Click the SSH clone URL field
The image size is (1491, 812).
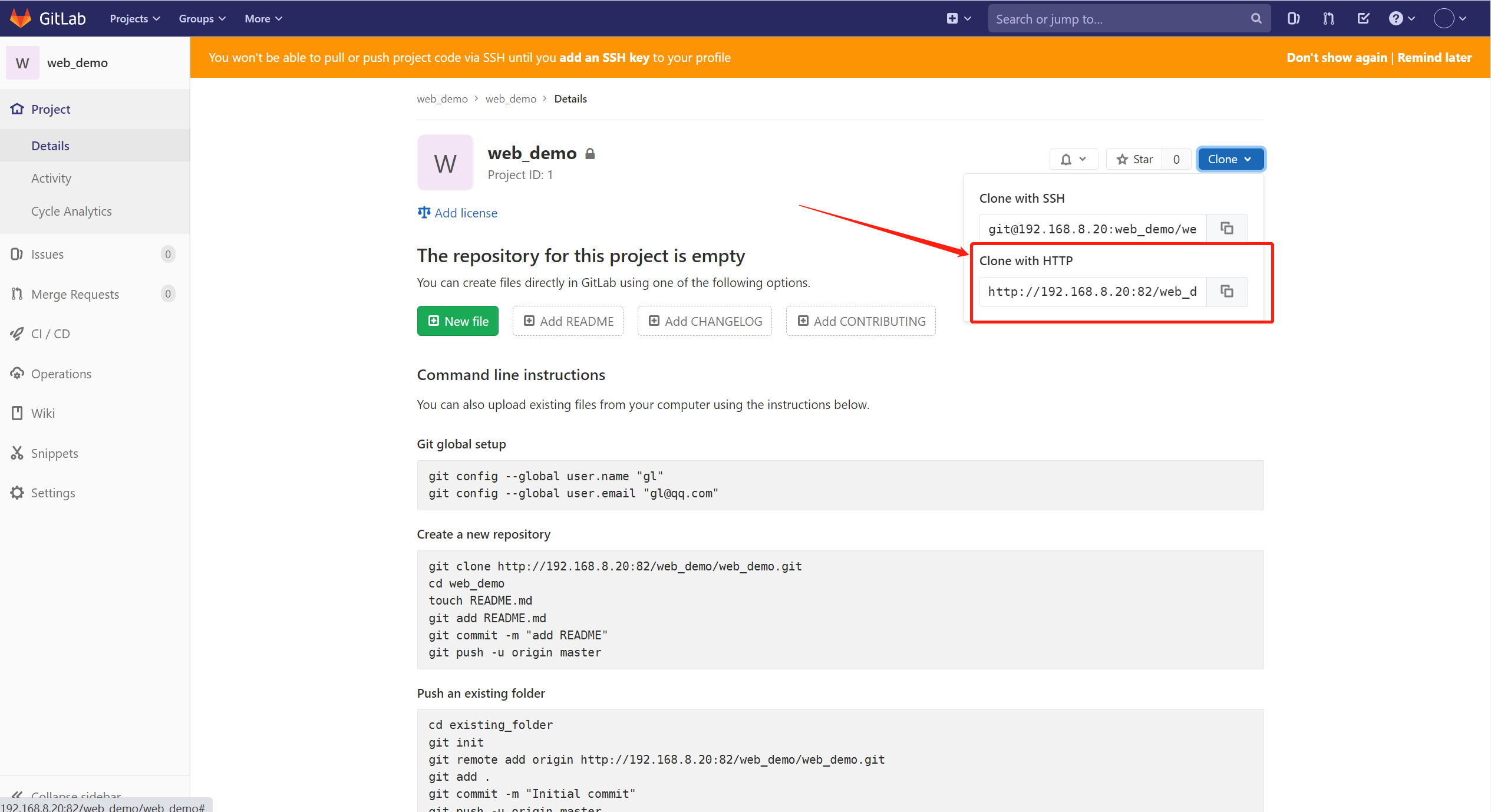pos(1093,229)
